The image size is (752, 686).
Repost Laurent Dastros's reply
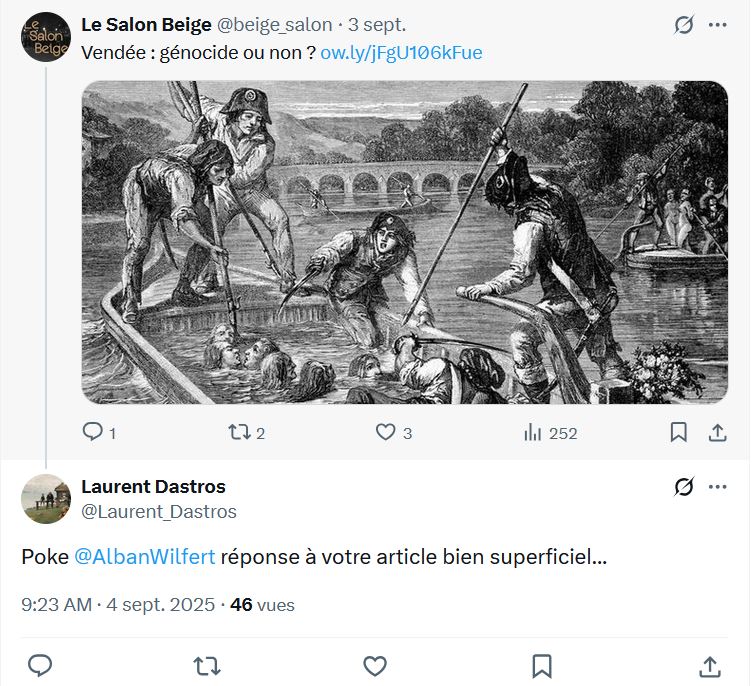coord(207,665)
